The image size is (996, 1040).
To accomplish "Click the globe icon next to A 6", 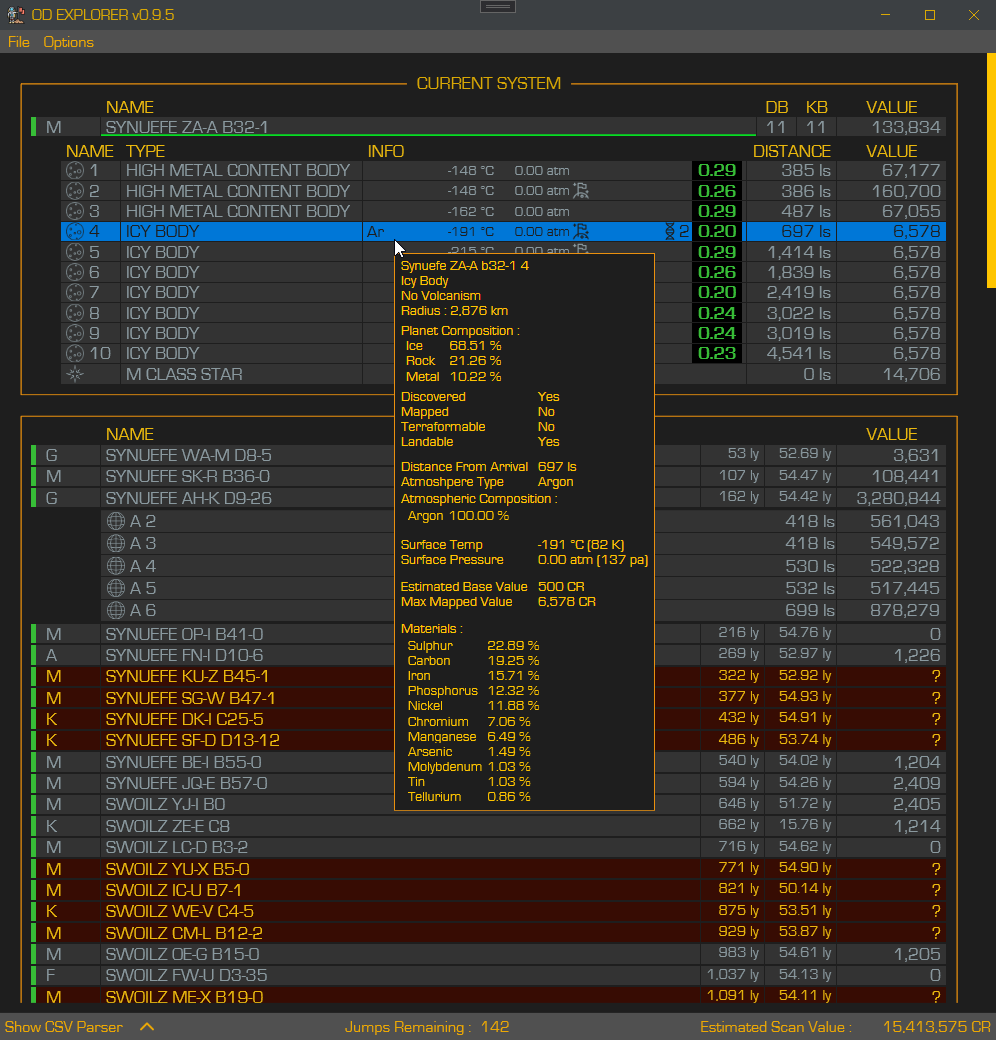I will coord(116,610).
